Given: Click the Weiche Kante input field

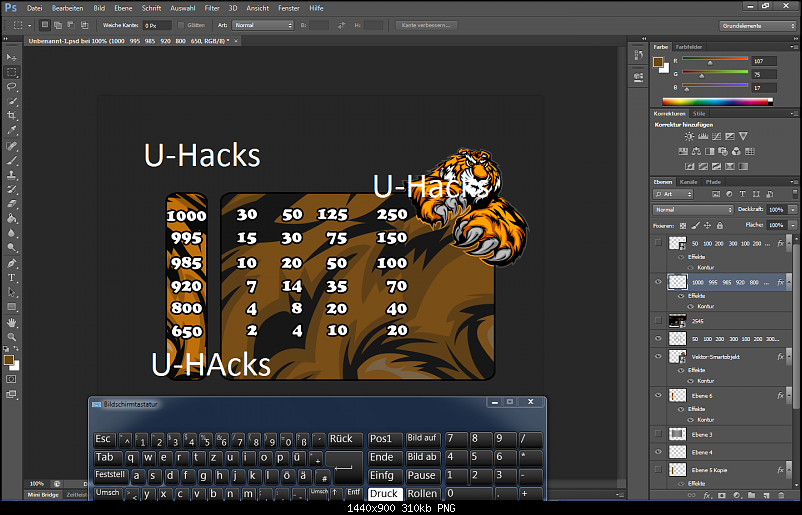Looking at the screenshot, I should click(157, 26).
